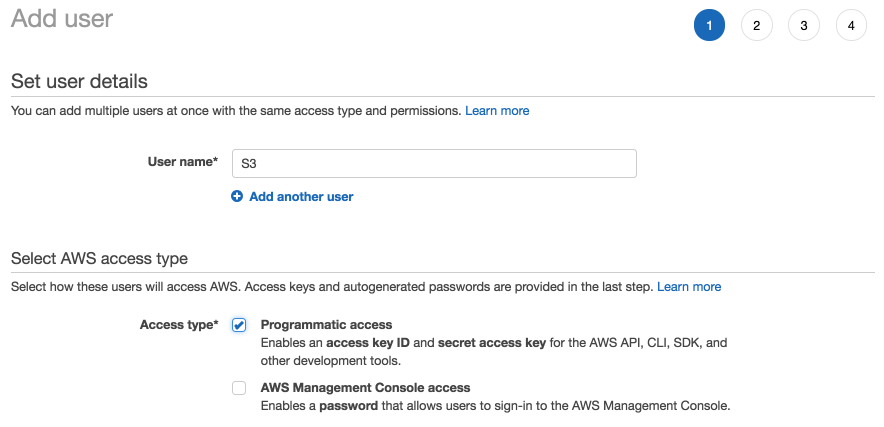
Task: Click the Select AWS access type heading
Action: [x=99, y=258]
